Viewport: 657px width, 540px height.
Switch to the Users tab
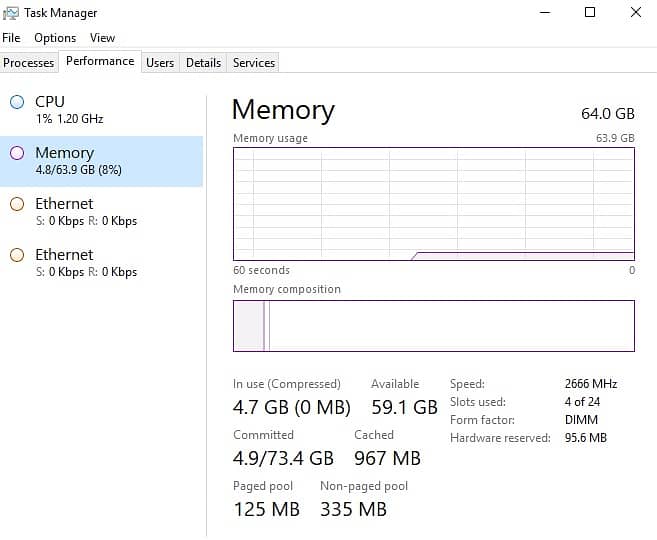point(160,63)
